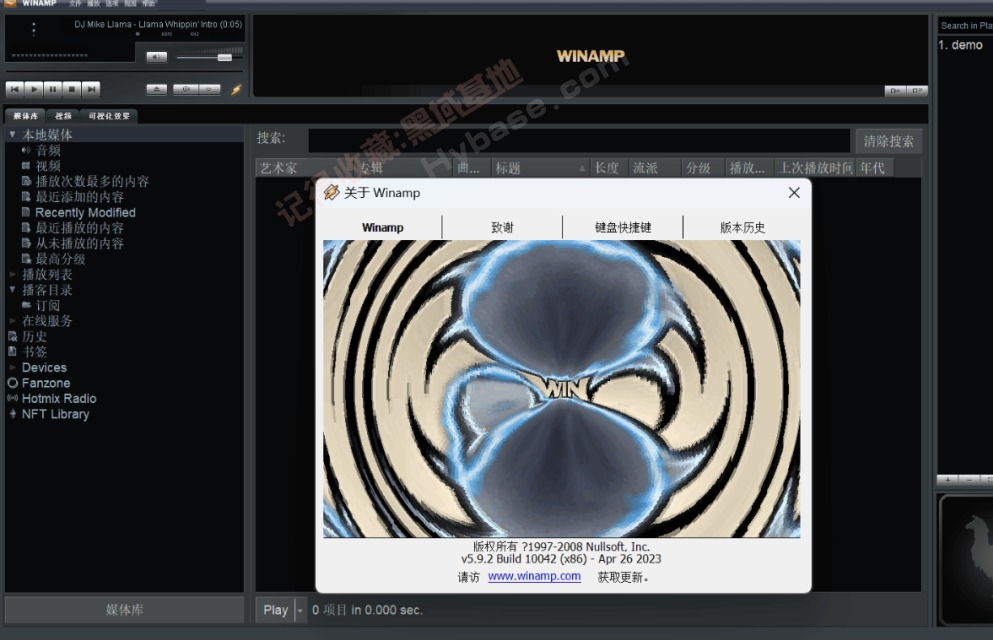Select 最高分级 in the tree
This screenshot has height=640, width=993.
pyautogui.click(x=60, y=259)
